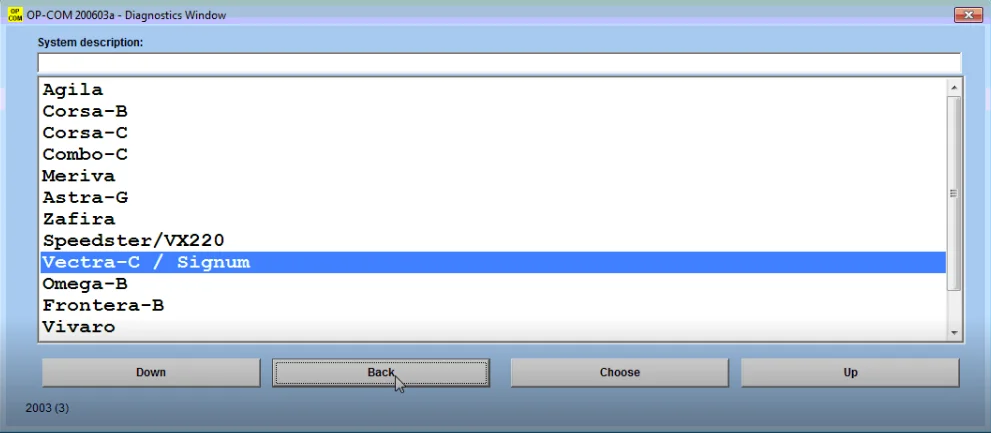The width and height of the screenshot is (991, 433).
Task: Click the Down button
Action: pyautogui.click(x=151, y=372)
